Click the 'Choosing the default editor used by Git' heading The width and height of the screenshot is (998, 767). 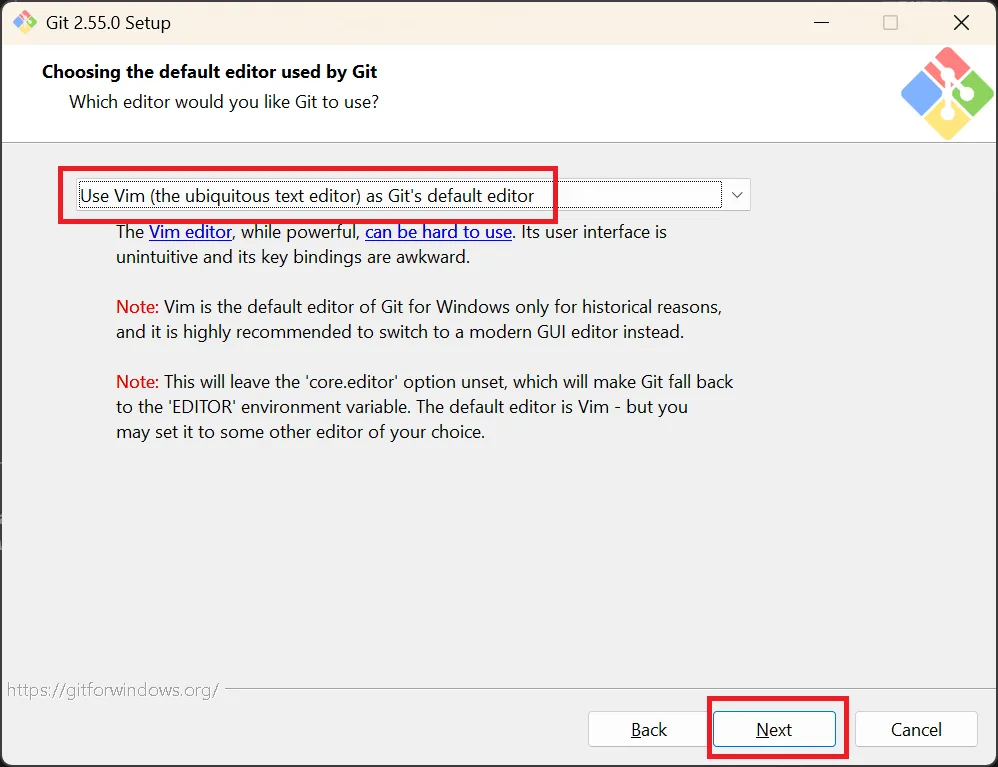click(209, 72)
